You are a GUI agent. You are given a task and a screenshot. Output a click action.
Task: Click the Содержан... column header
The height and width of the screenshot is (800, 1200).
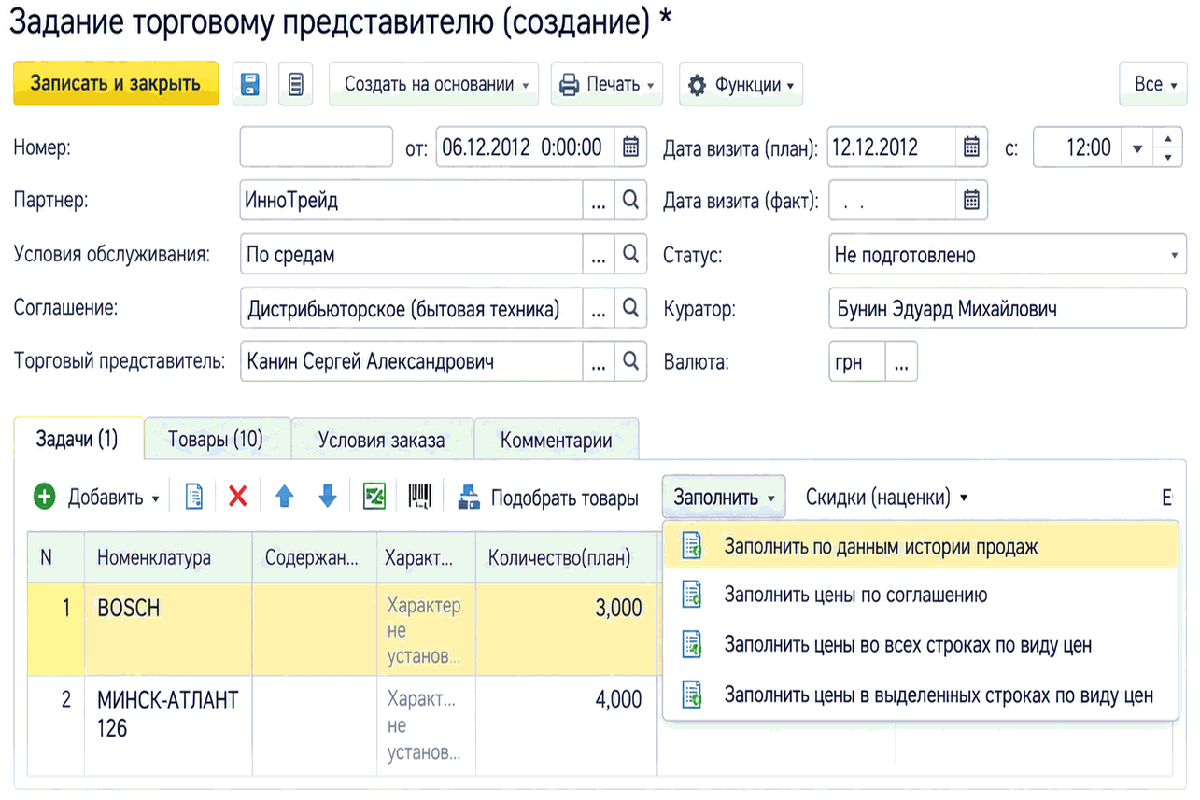click(x=315, y=558)
